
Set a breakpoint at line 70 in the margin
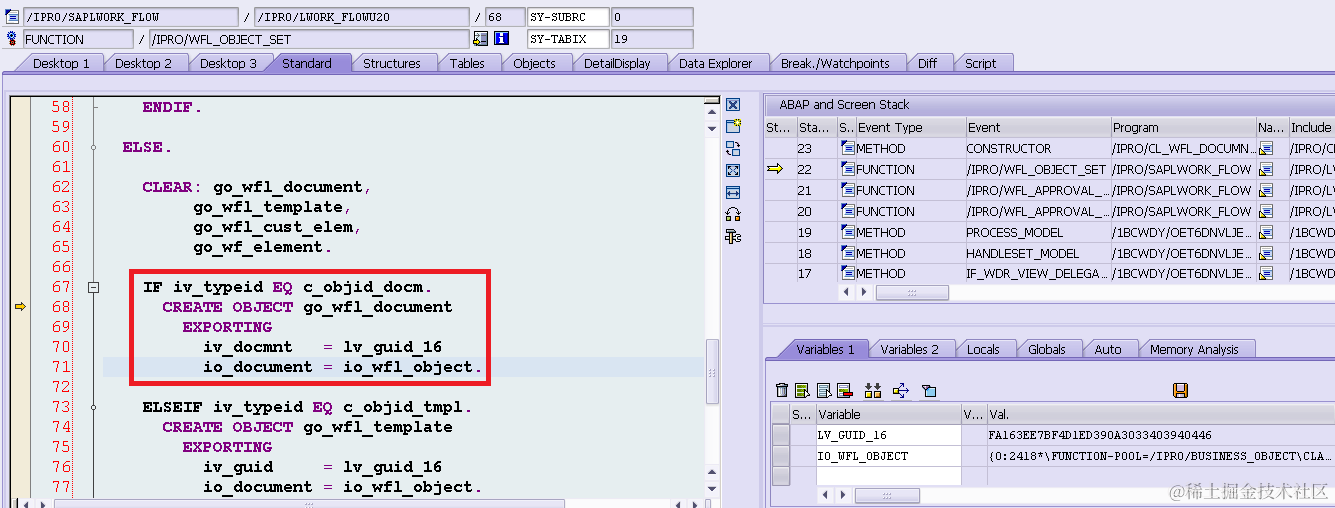[x=20, y=347]
